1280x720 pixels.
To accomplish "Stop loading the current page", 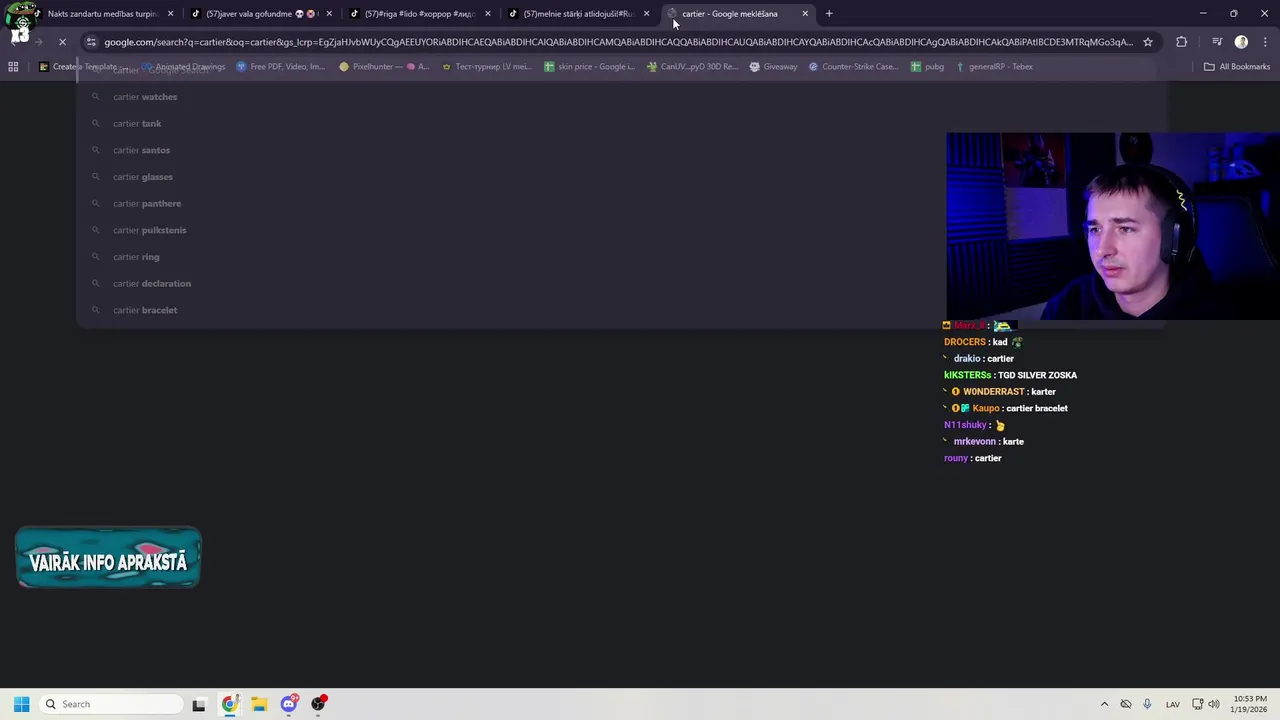I will click(62, 42).
